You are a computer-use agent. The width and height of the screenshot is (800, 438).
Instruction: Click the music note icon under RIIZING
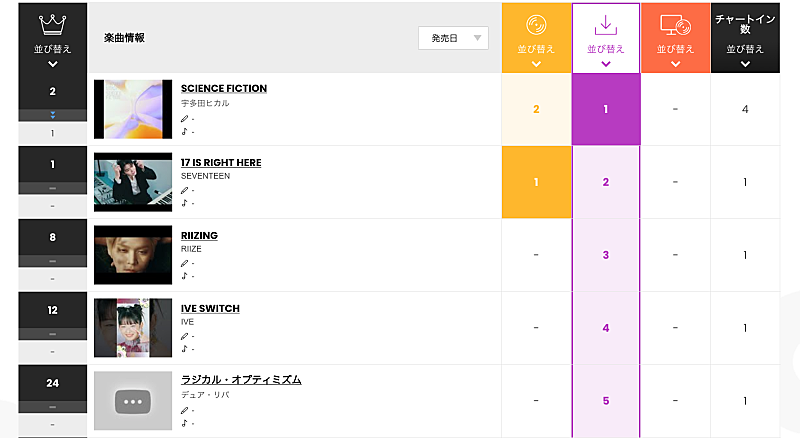tap(184, 276)
